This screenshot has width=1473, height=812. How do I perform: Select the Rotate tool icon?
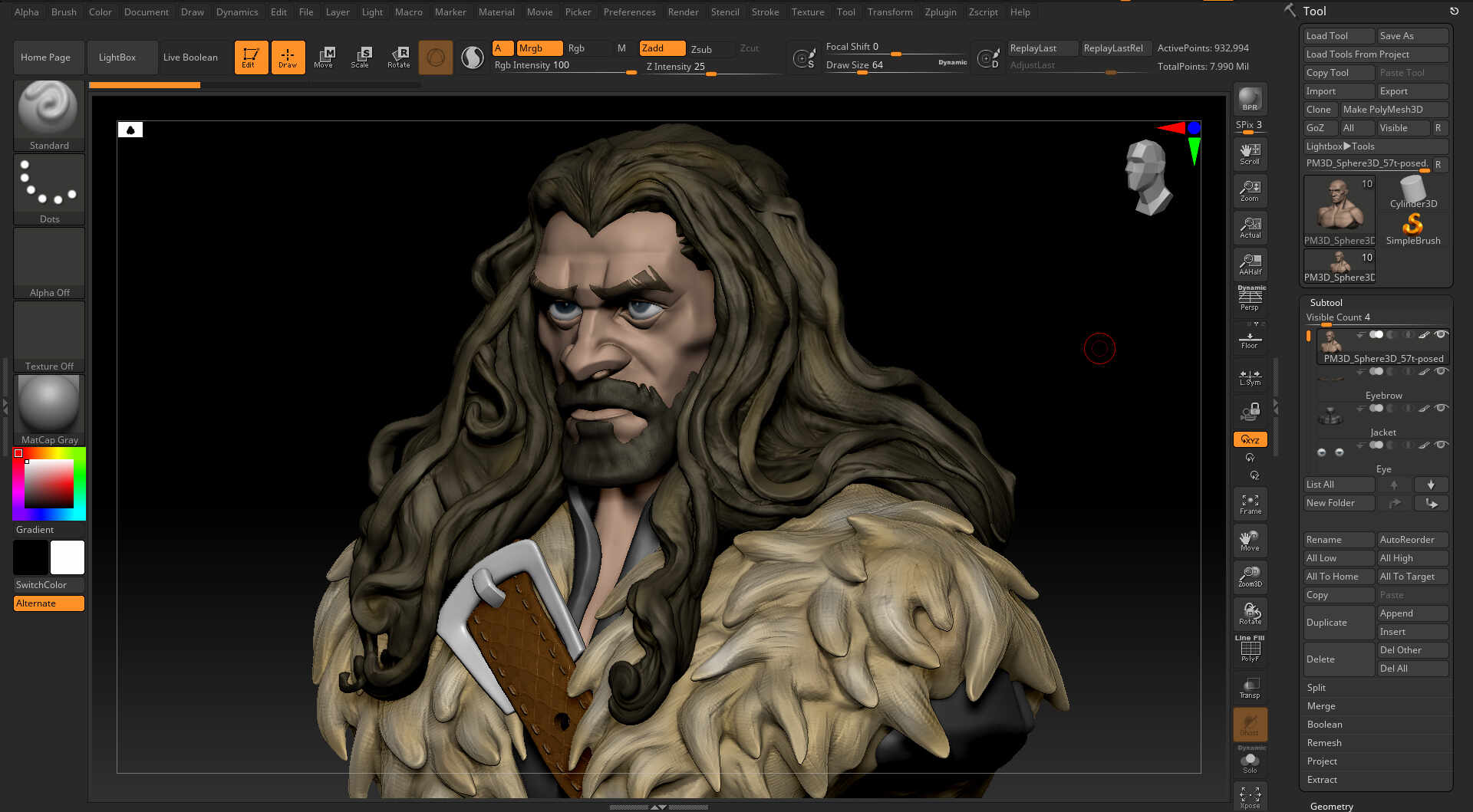coord(398,57)
